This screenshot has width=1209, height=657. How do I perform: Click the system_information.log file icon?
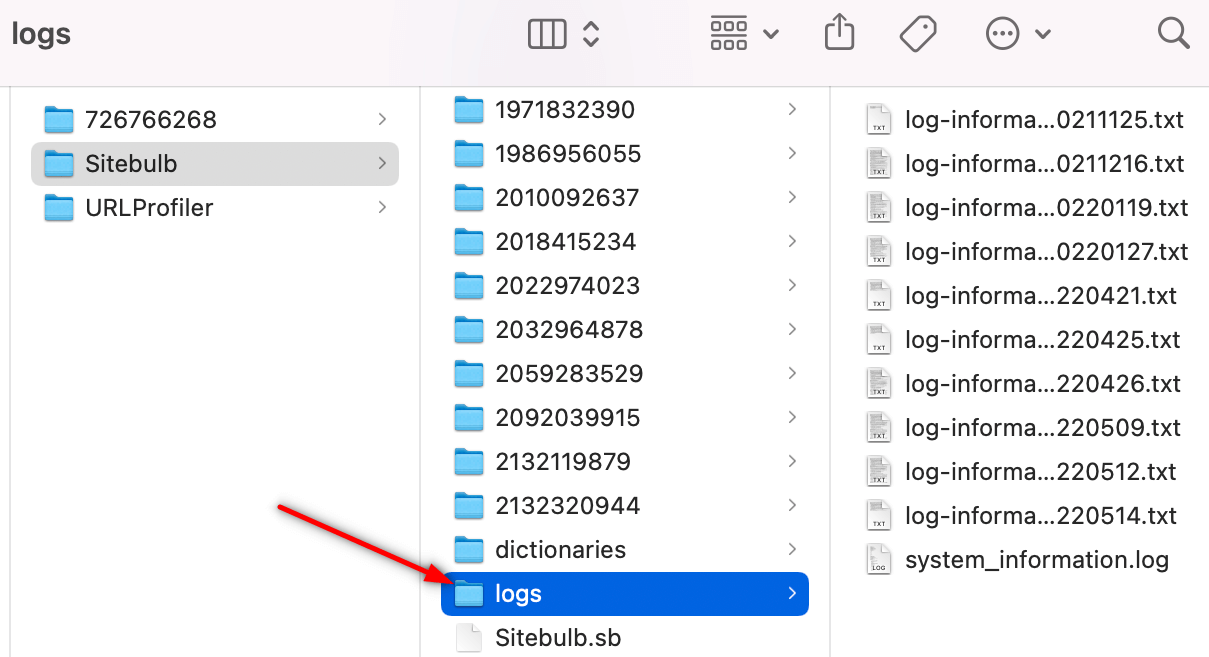coord(879,560)
